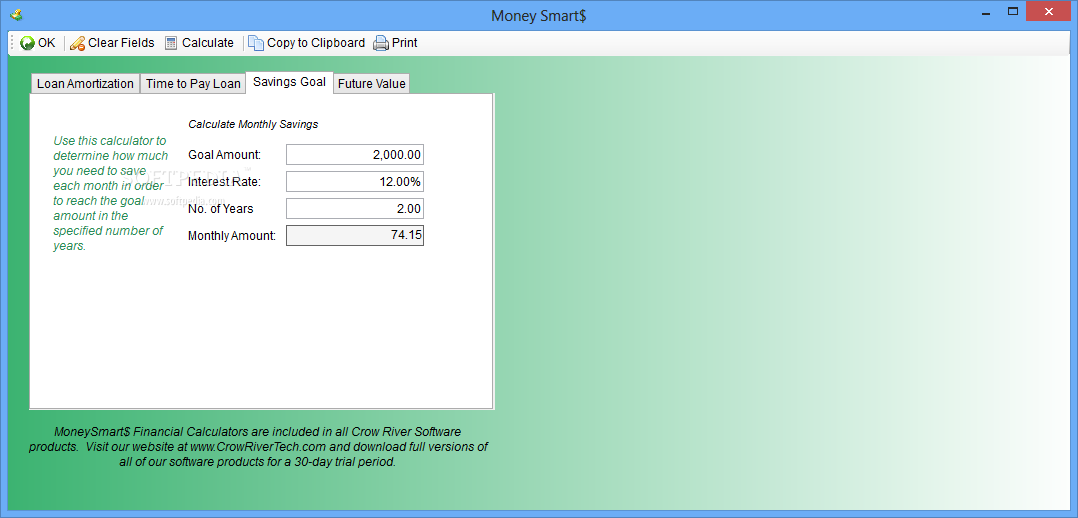Click the Interest Rate field showing 12.00%
Screen dimensions: 1078x518
355,182
